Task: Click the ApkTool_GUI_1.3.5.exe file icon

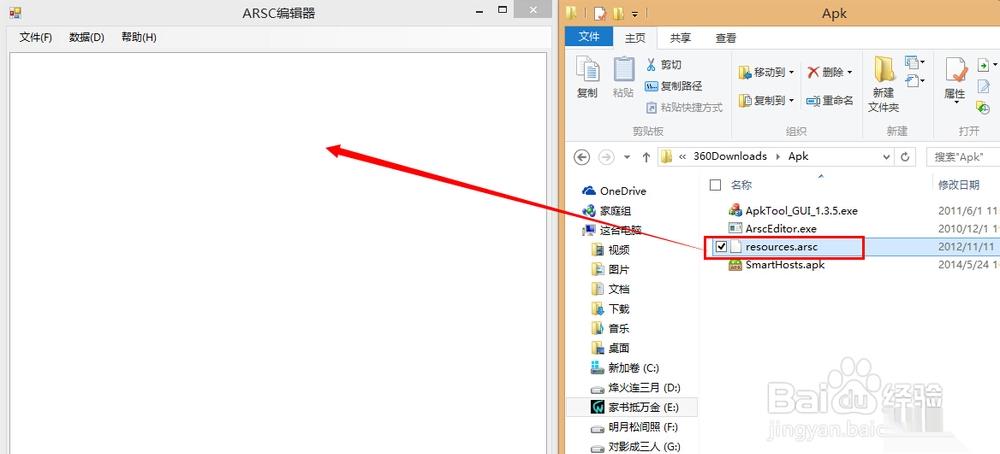Action: pos(735,210)
